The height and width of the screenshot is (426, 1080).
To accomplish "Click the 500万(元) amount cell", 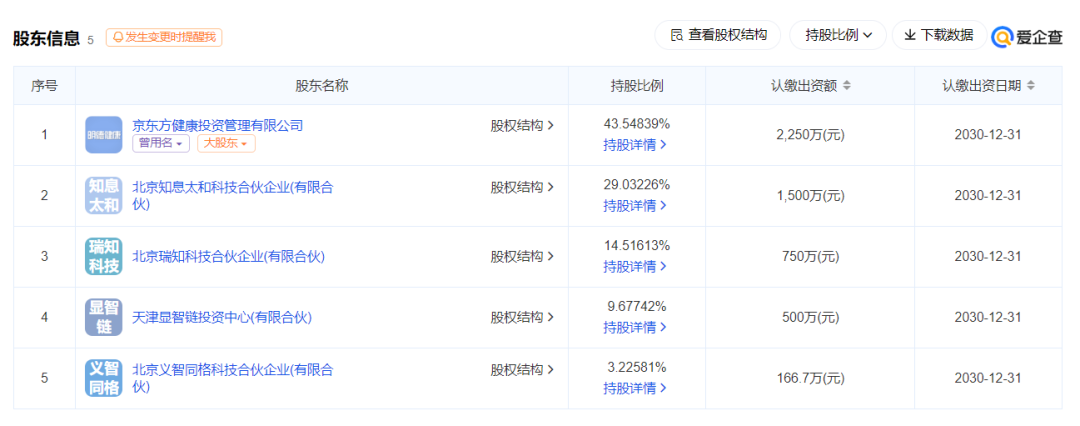I will coord(810,317).
